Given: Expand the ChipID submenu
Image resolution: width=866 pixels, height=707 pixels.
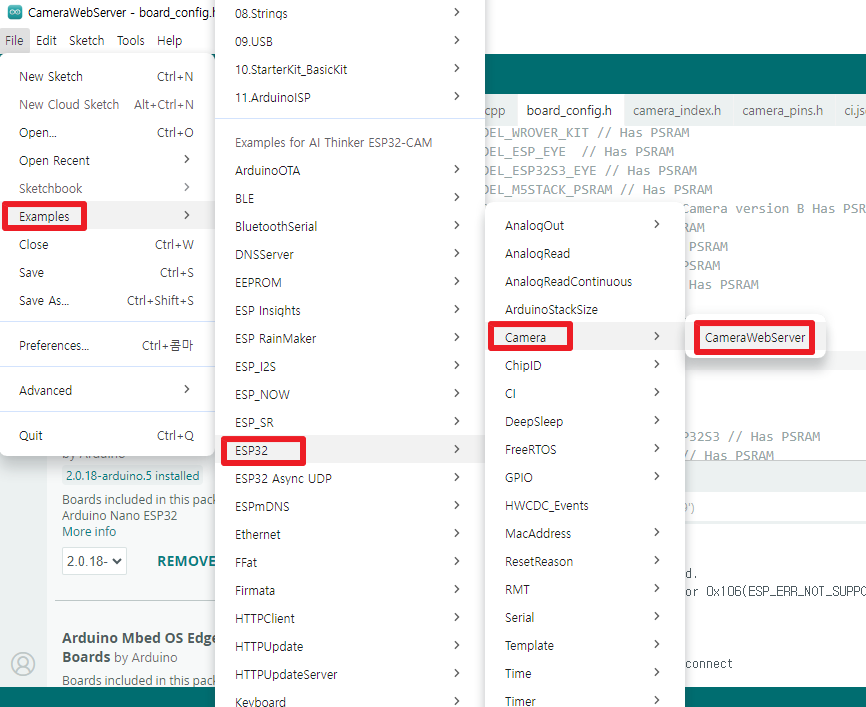Looking at the screenshot, I should (585, 365).
